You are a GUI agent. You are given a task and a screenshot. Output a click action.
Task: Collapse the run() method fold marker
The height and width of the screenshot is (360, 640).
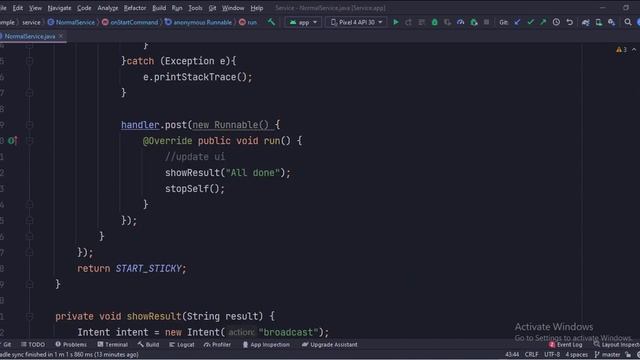pyautogui.click(x=29, y=141)
